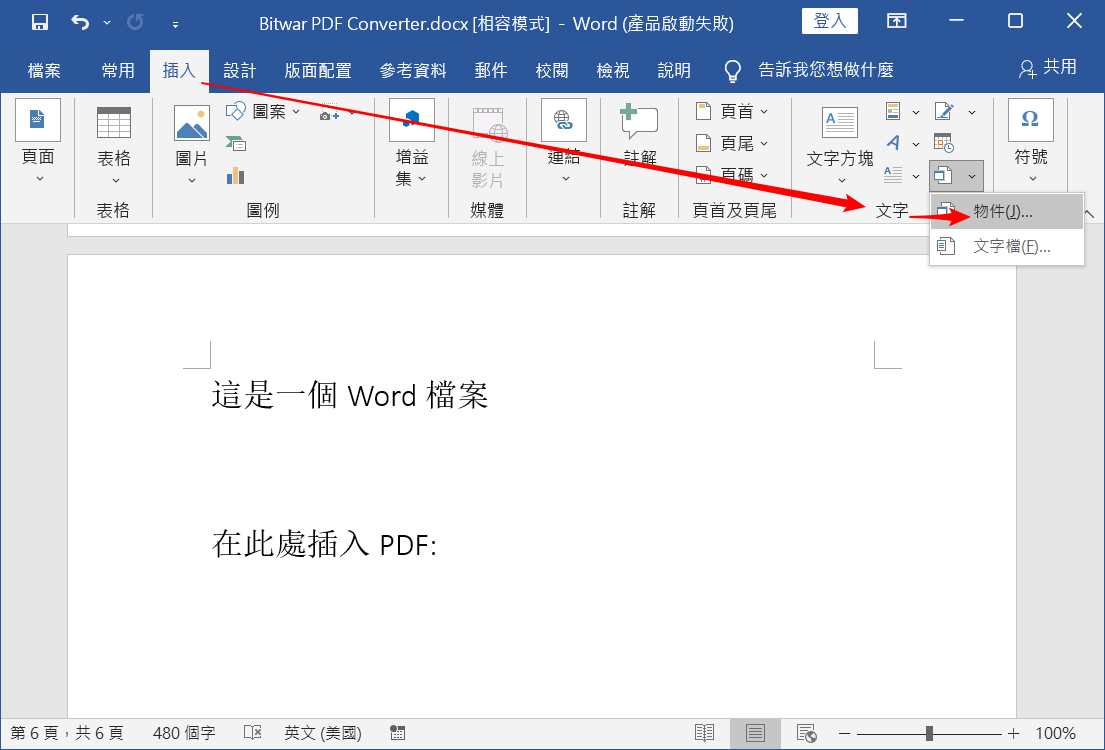Open the 圖片 dropdown chevron
Viewport: 1105px width, 750px height.
point(192,181)
